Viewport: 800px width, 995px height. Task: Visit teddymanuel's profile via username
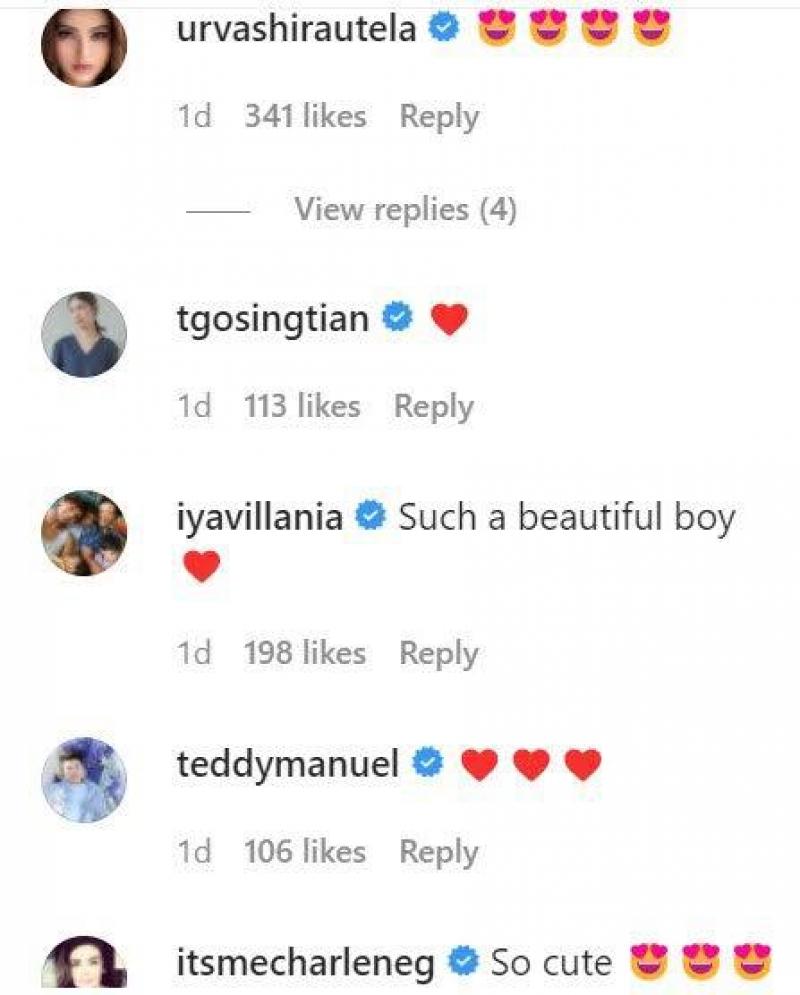coord(288,765)
